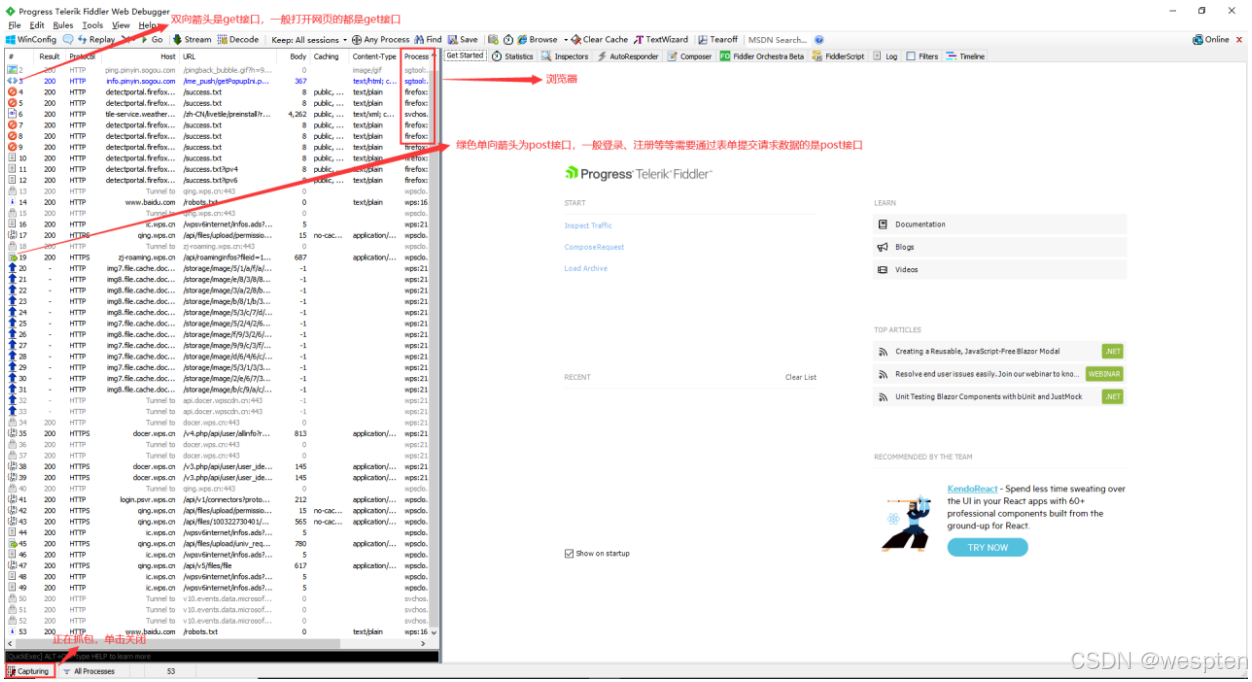
Task: Toggle the Show on startup checkbox
Action: [x=568, y=553]
